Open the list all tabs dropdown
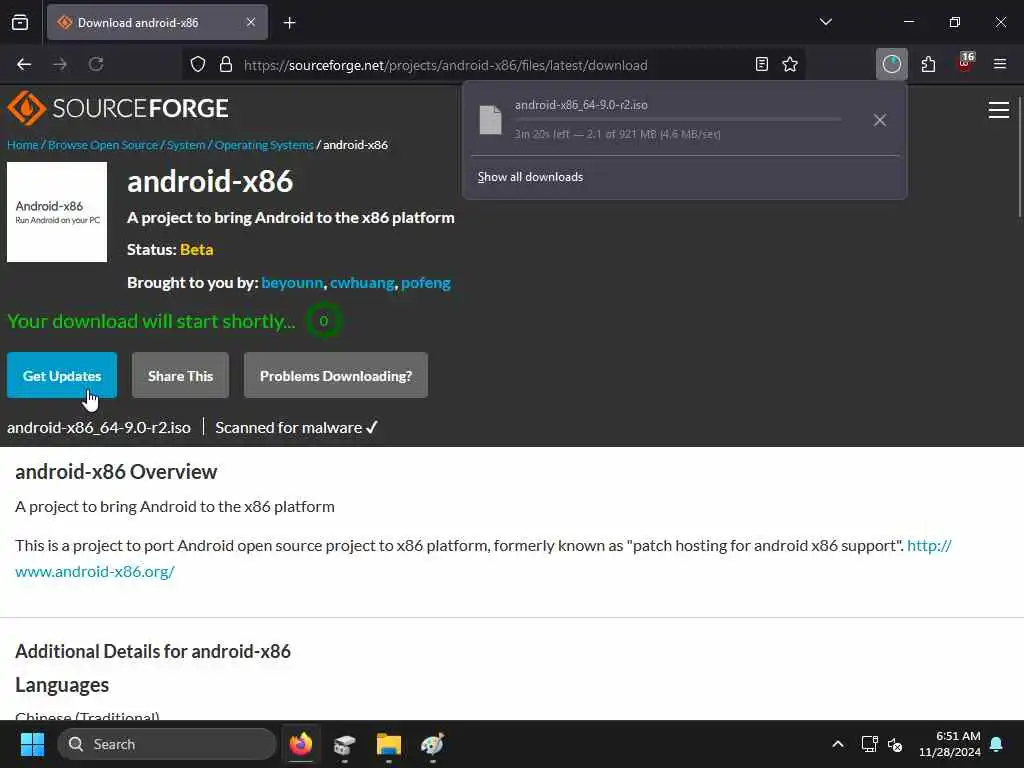 point(826,22)
